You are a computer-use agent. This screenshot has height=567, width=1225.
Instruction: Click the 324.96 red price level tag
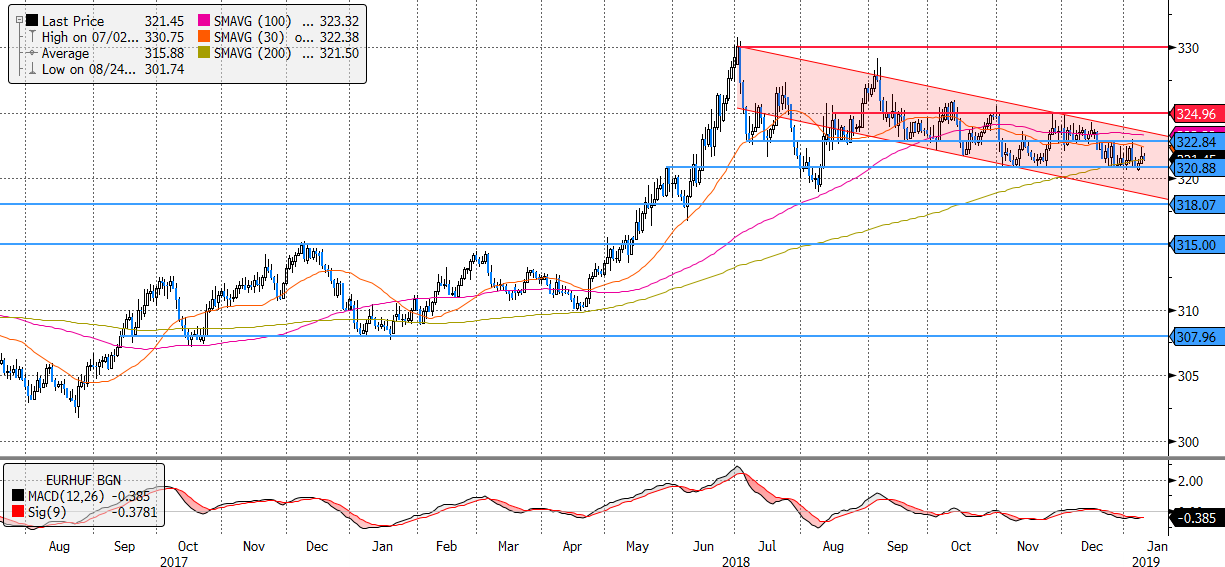click(x=1196, y=113)
